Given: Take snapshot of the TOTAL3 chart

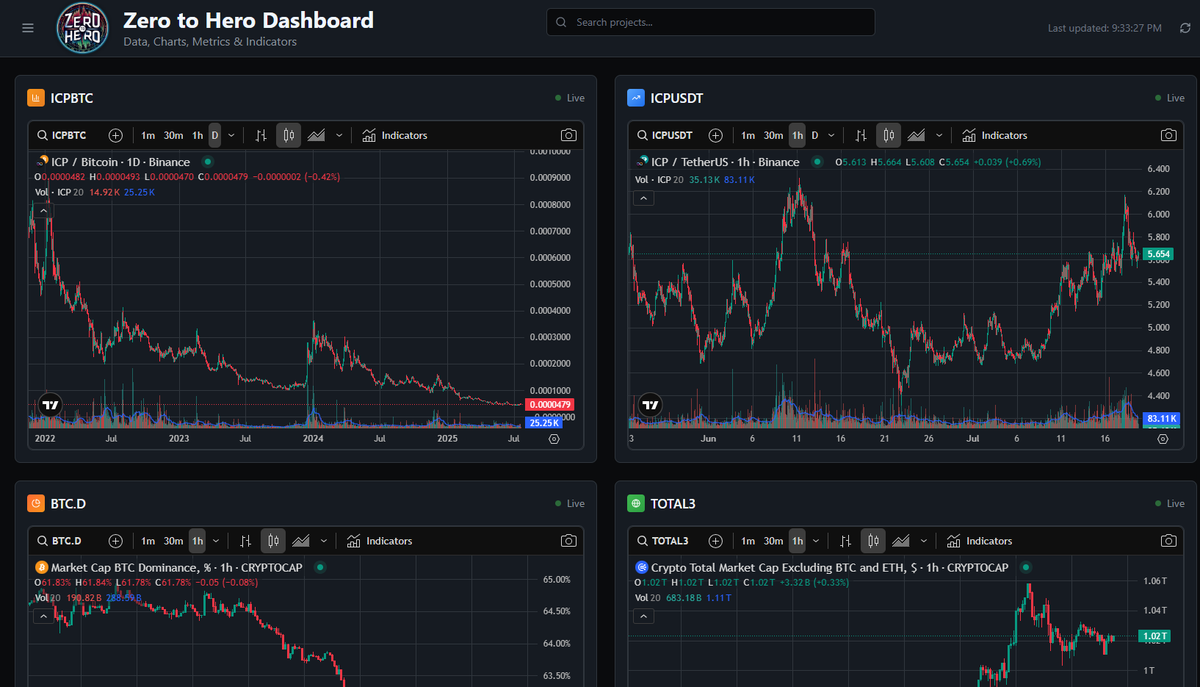Looking at the screenshot, I should (1168, 541).
